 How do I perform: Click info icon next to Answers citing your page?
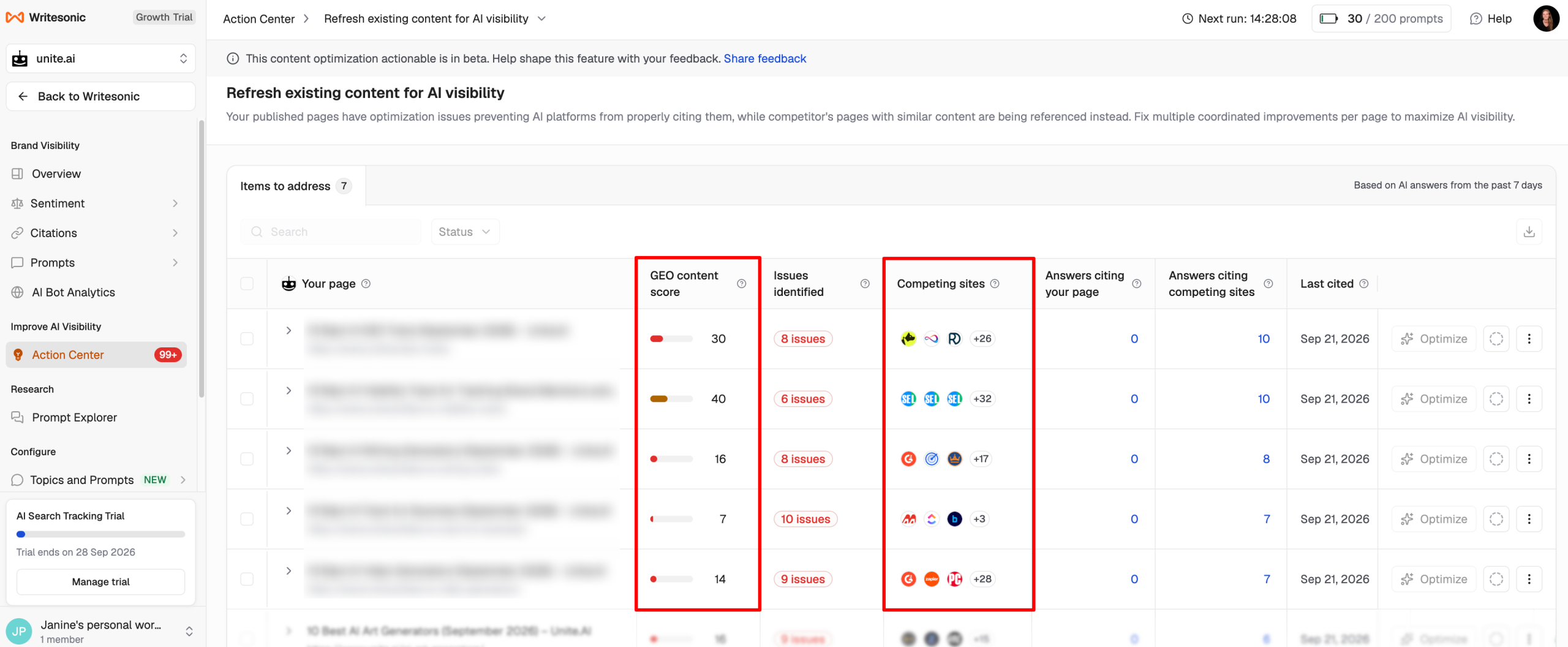pyautogui.click(x=1137, y=284)
